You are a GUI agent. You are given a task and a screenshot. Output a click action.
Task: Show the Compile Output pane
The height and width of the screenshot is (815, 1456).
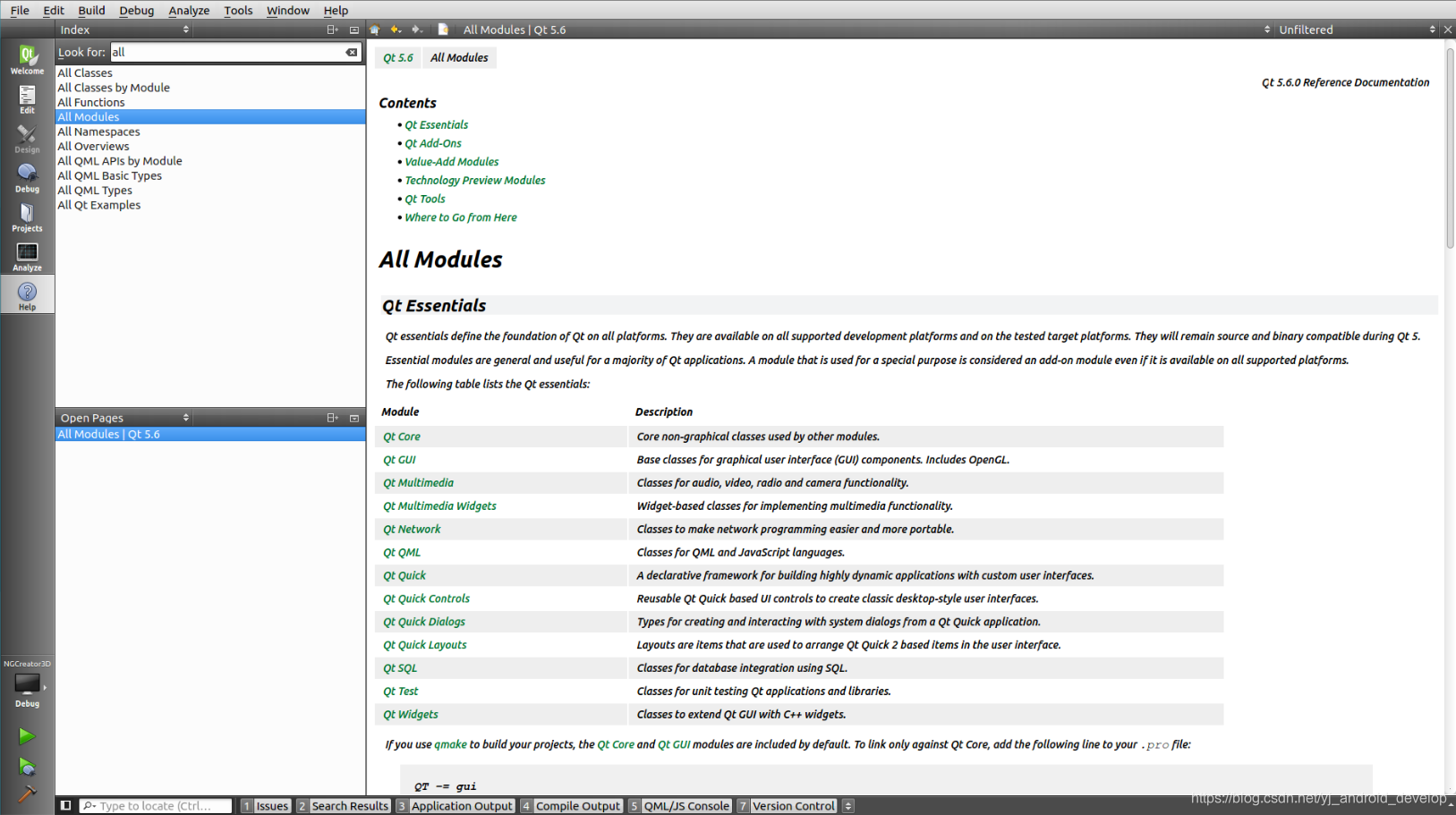coord(571,806)
